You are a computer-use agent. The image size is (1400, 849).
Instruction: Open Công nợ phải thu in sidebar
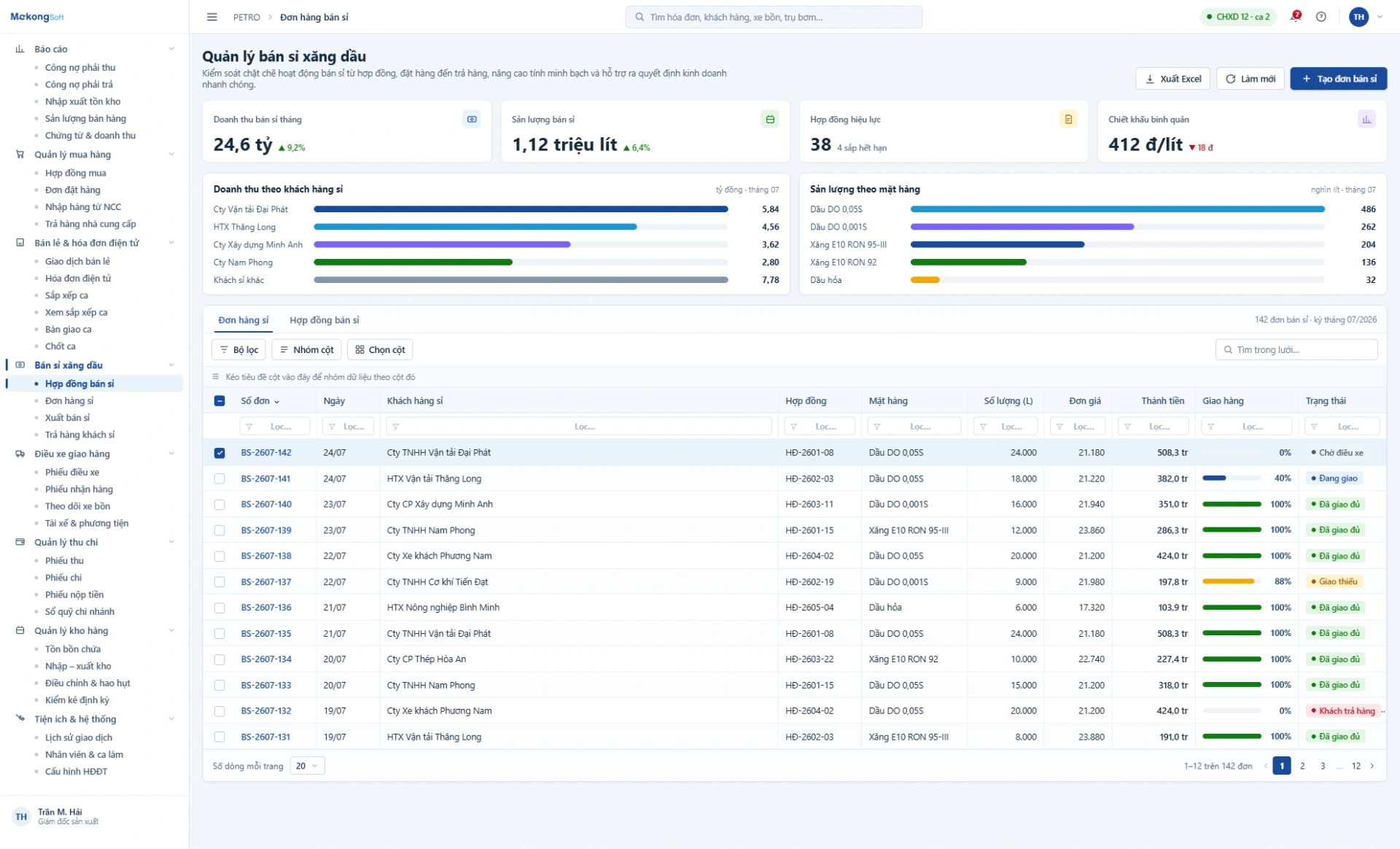click(x=80, y=67)
